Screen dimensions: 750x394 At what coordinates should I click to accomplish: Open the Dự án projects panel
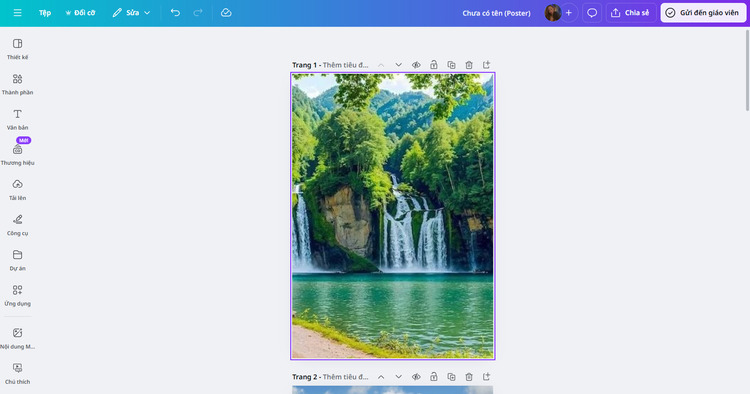point(18,260)
